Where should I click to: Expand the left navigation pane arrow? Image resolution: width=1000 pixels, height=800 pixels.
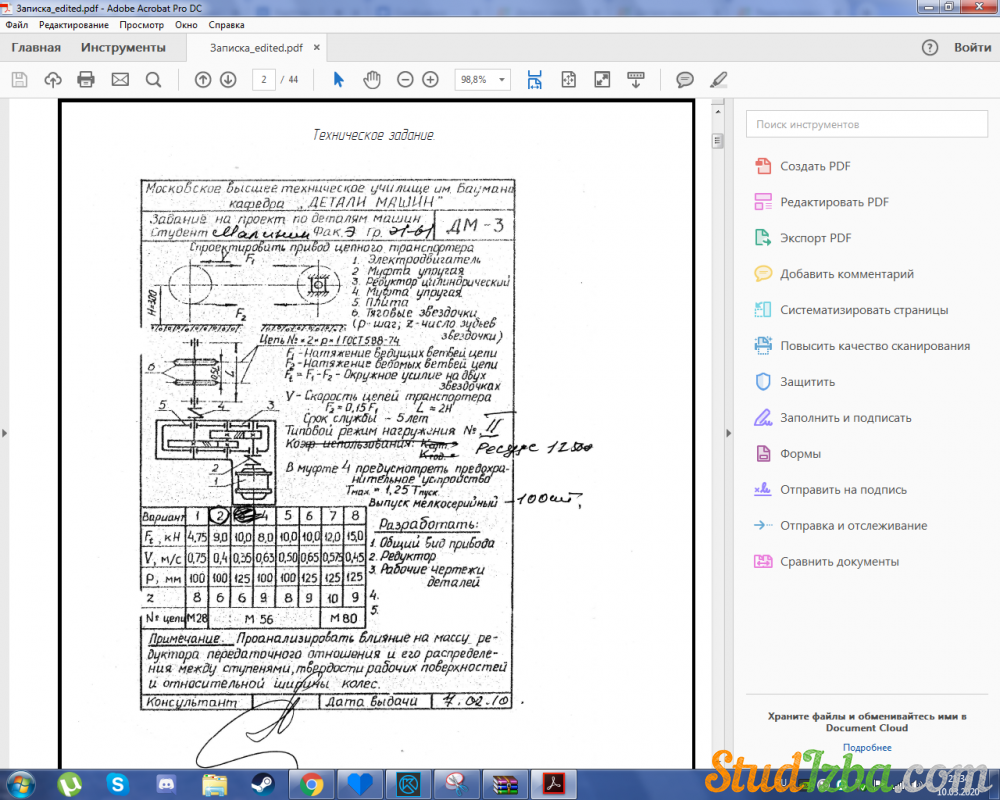5,432
